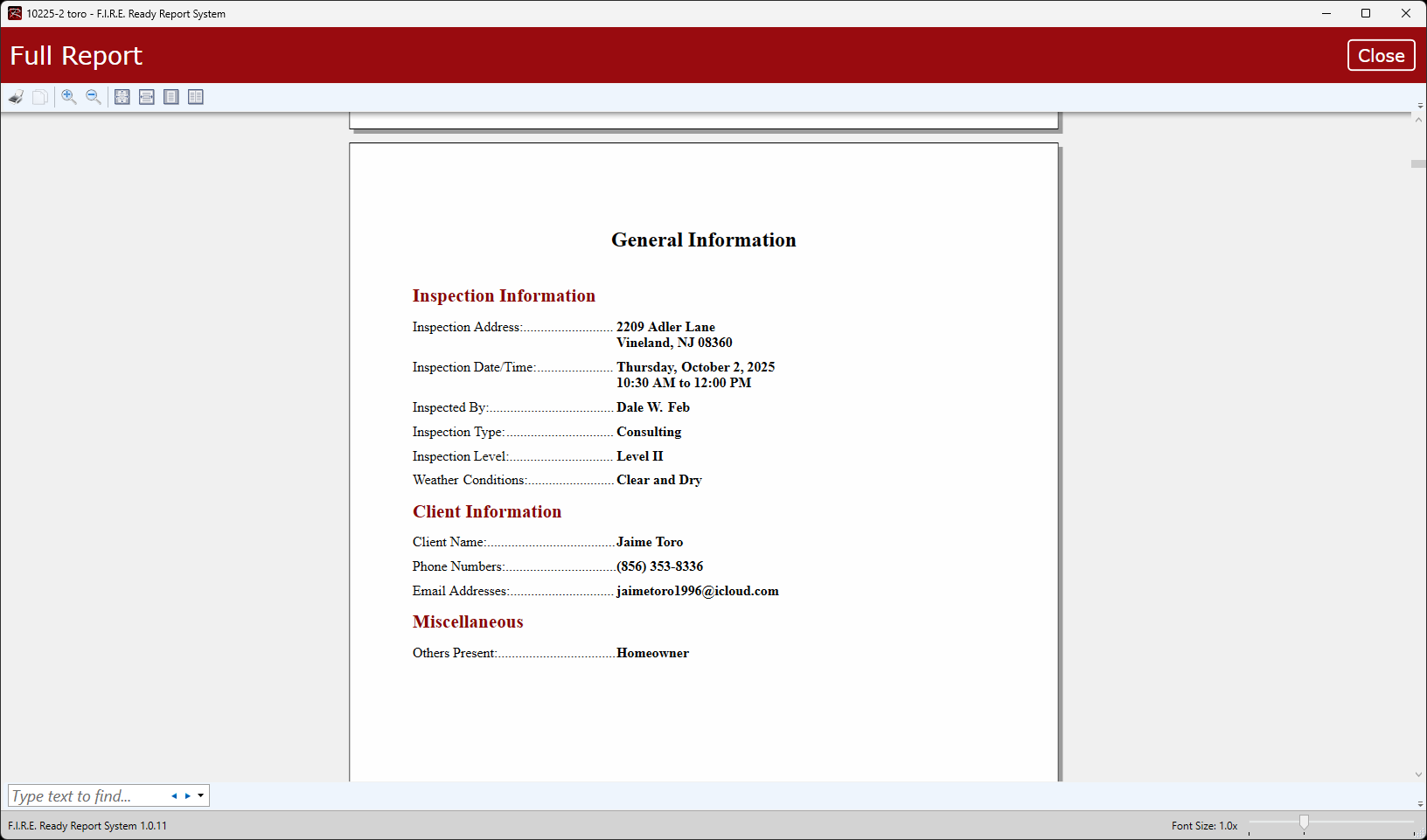Switch to two-page facing view
This screenshot has width=1427, height=840.
[x=195, y=97]
